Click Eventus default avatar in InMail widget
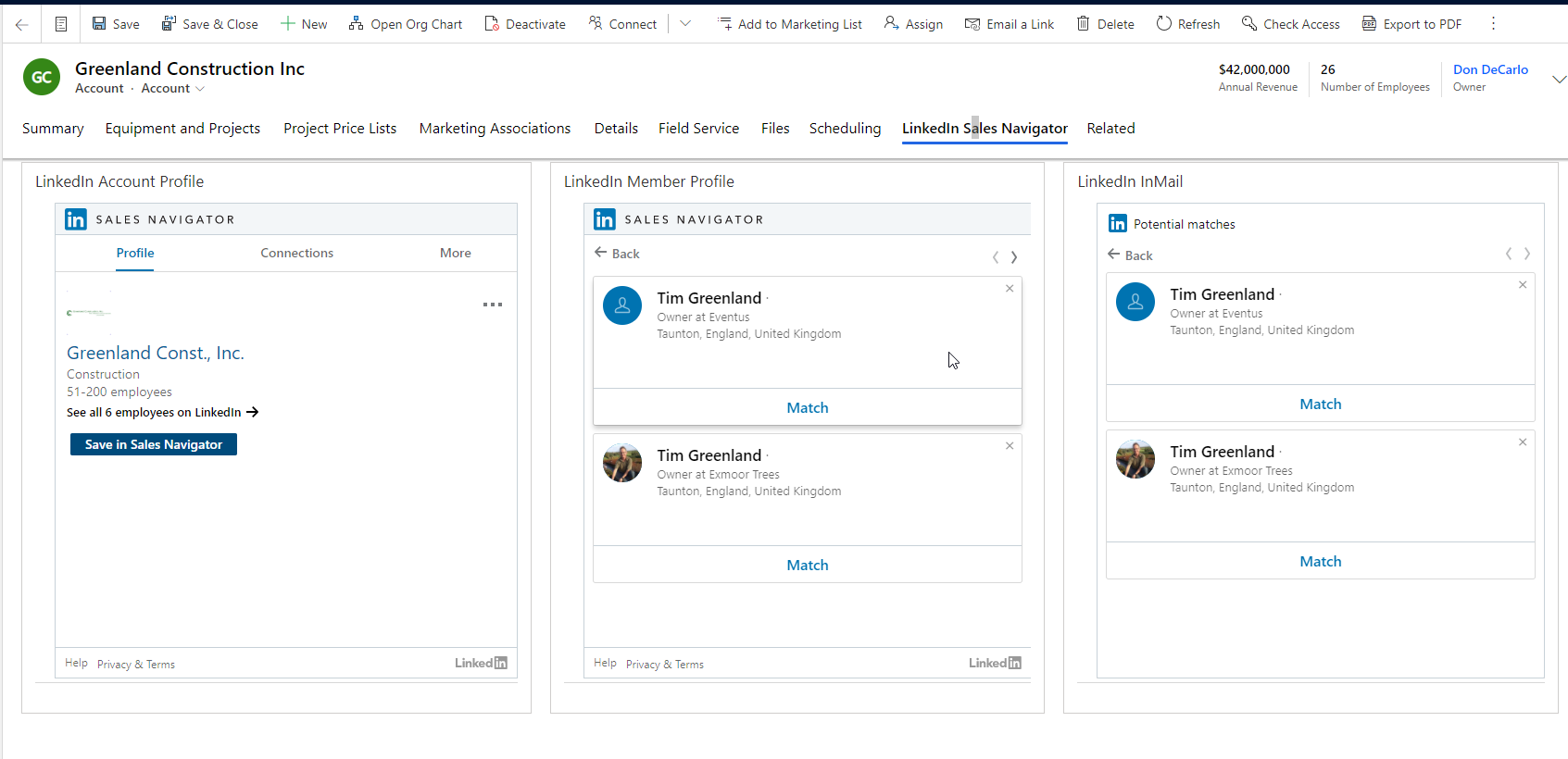1568x759 pixels. 1135,302
